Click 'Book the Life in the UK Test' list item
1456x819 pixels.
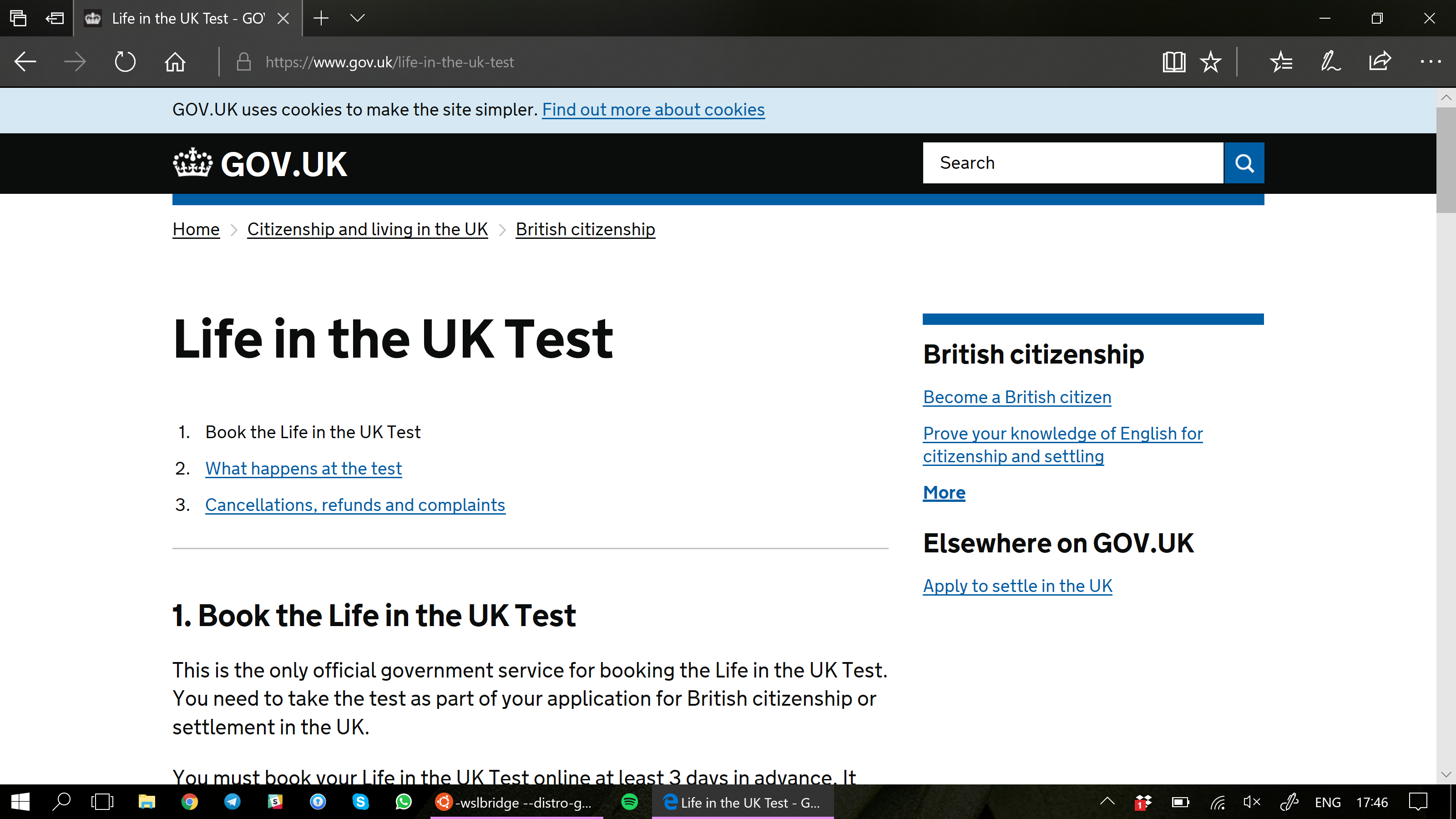313,432
